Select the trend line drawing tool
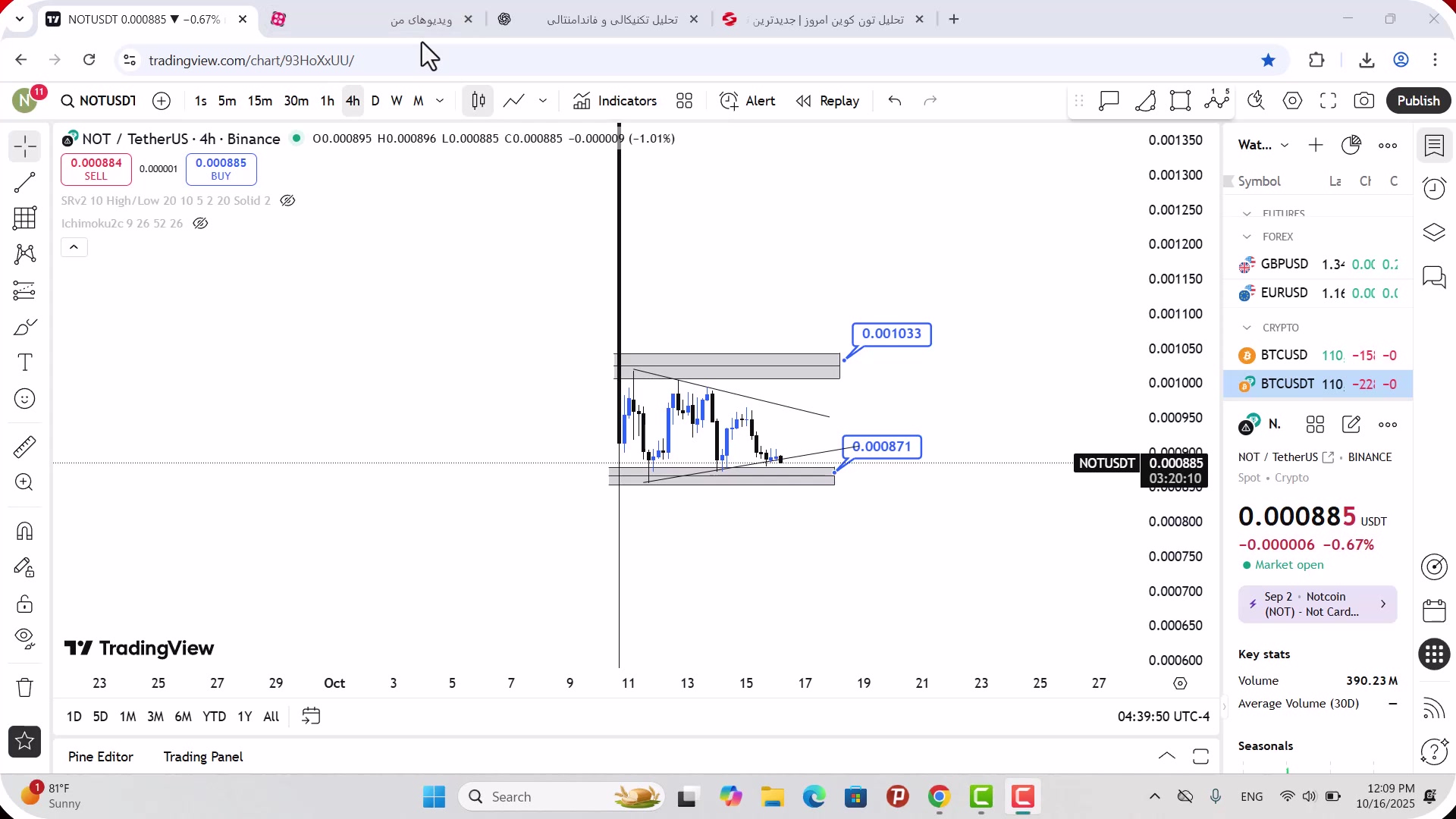The width and height of the screenshot is (1456, 819). [x=25, y=182]
